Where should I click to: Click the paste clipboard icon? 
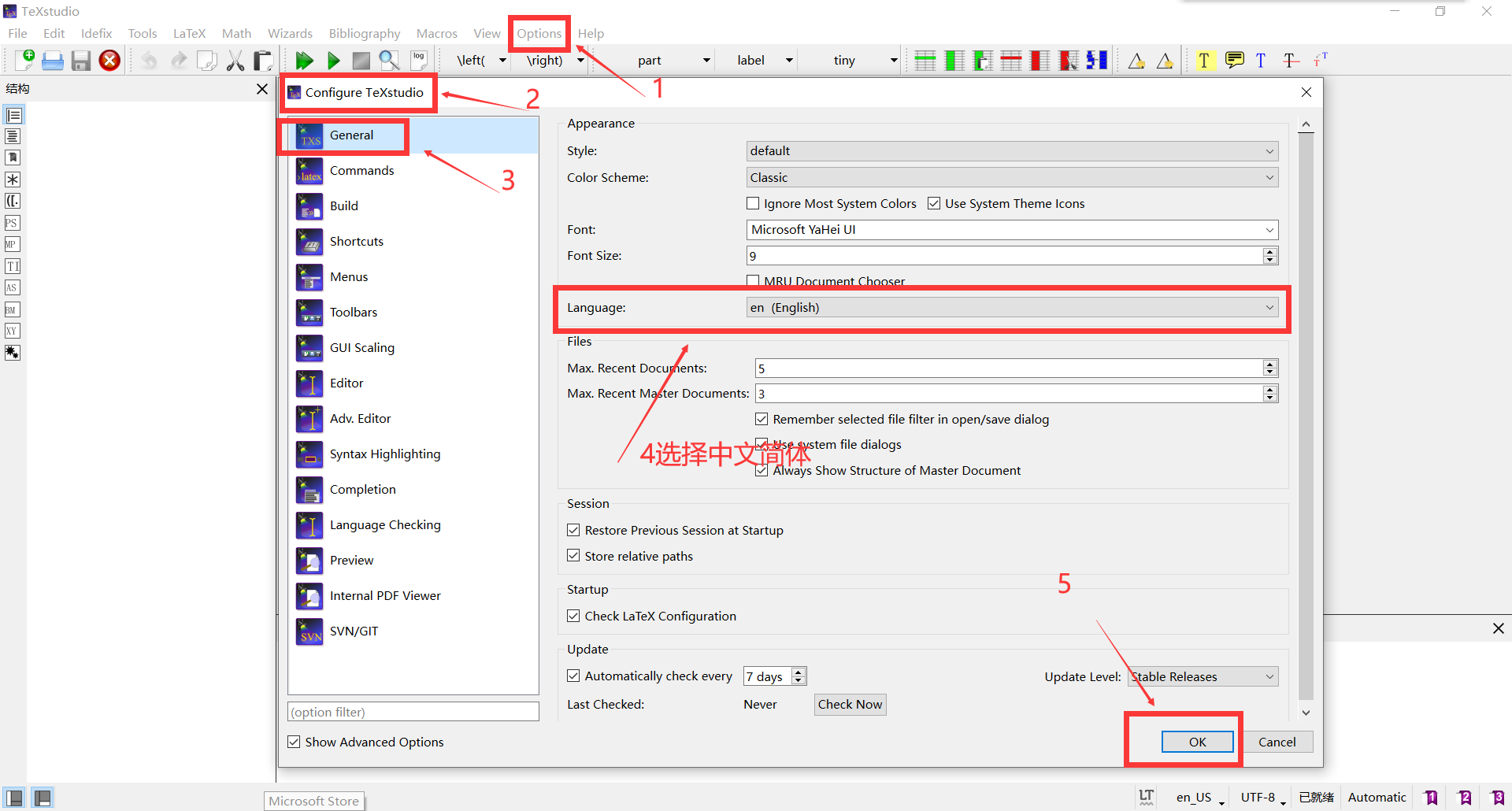[263, 61]
